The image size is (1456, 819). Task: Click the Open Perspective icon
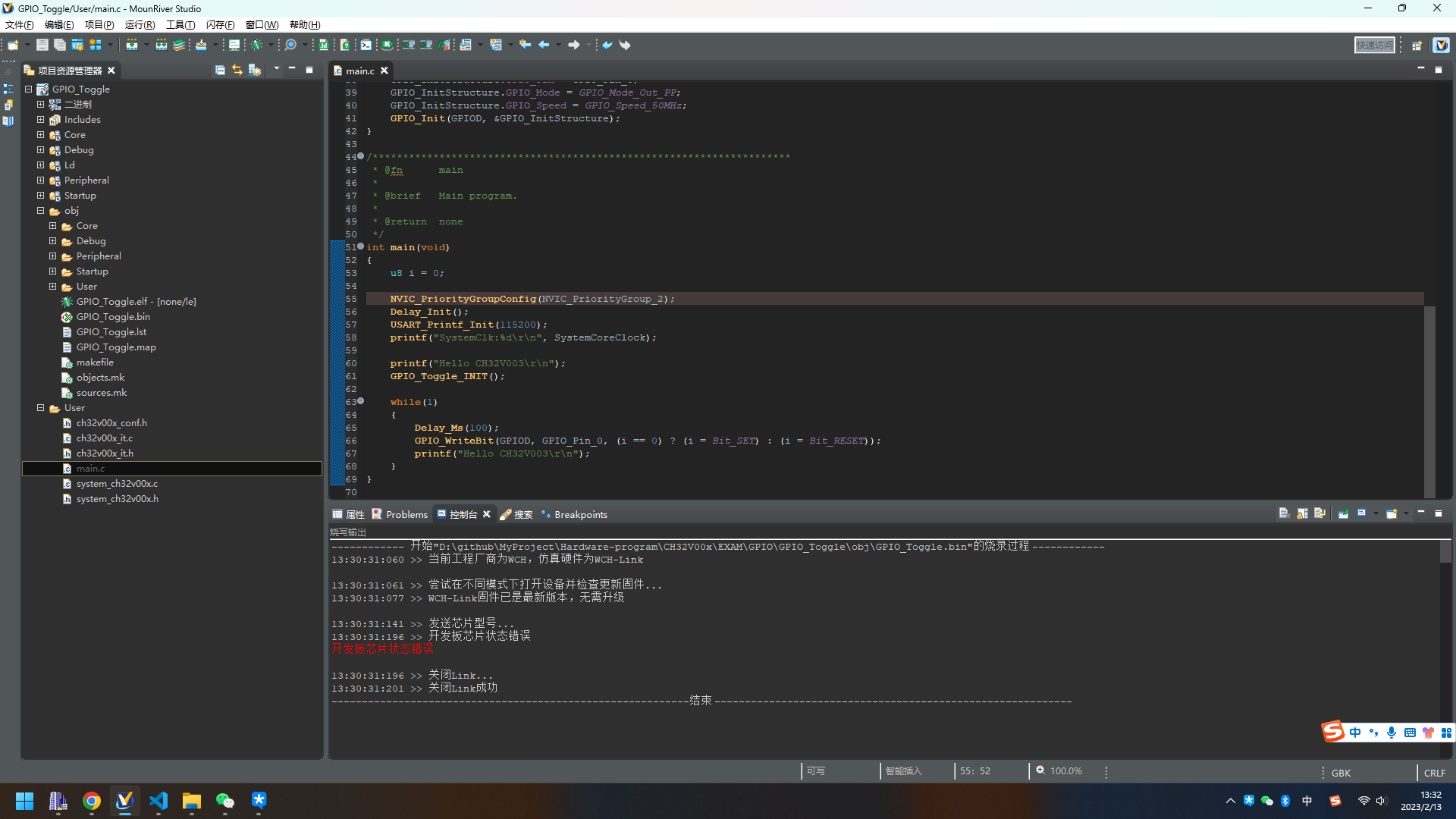coord(1417,45)
